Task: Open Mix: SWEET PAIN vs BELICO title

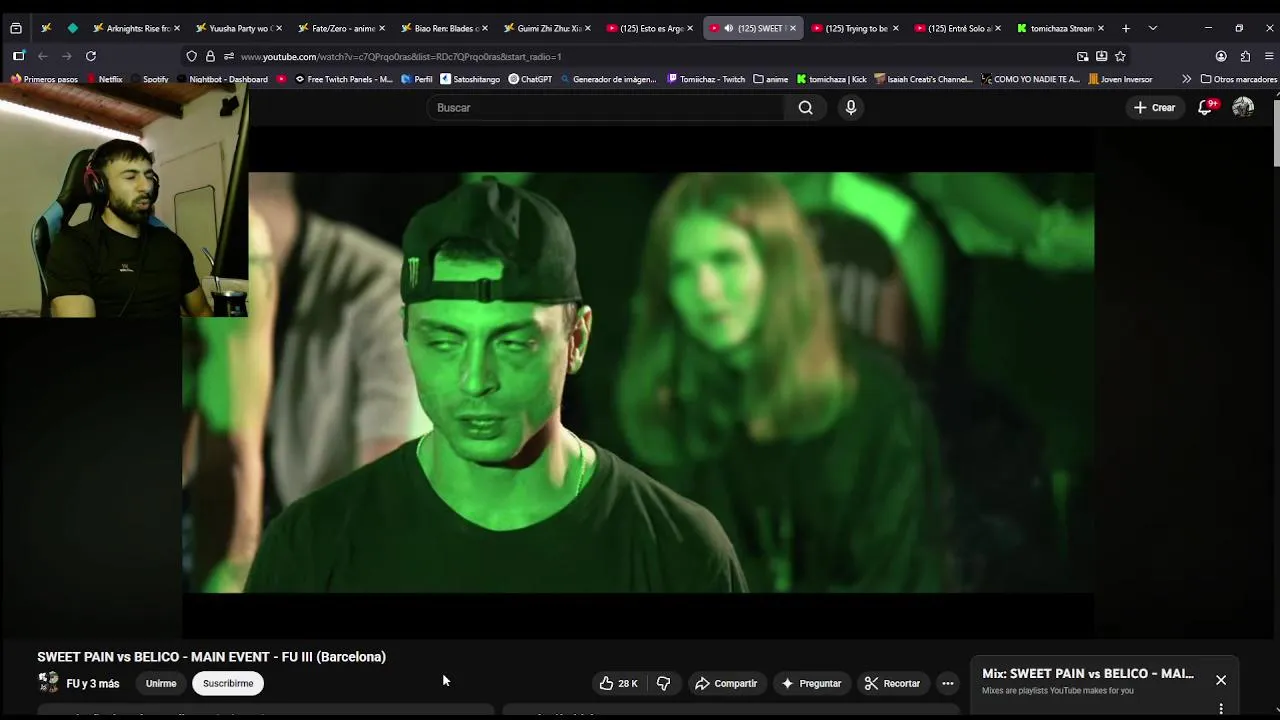Action: pos(1087,673)
